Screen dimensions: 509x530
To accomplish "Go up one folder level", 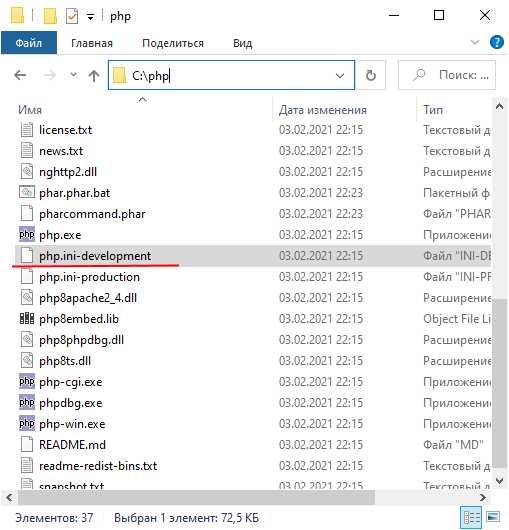I will [94, 75].
